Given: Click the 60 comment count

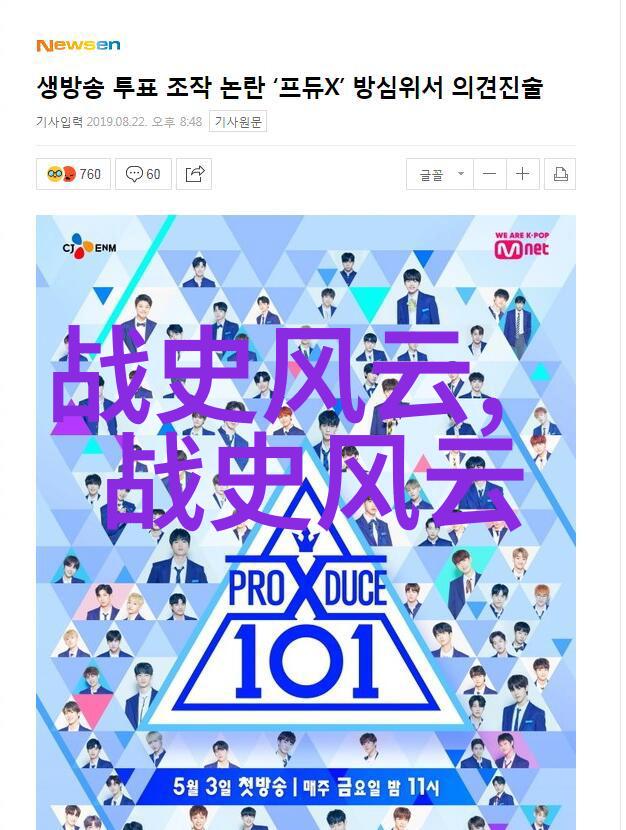Looking at the screenshot, I should coord(153,174).
